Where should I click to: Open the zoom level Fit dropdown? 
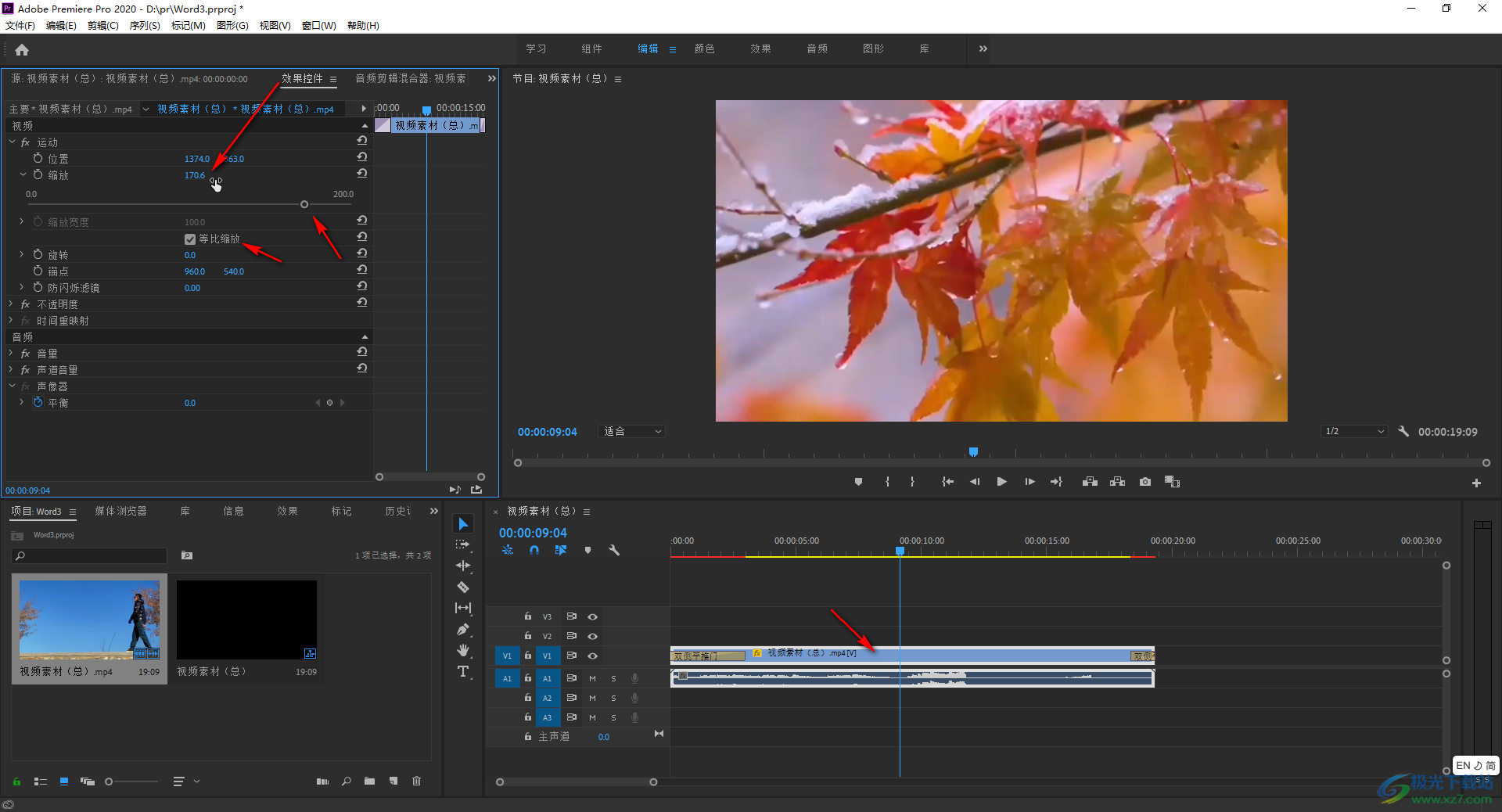tap(632, 431)
